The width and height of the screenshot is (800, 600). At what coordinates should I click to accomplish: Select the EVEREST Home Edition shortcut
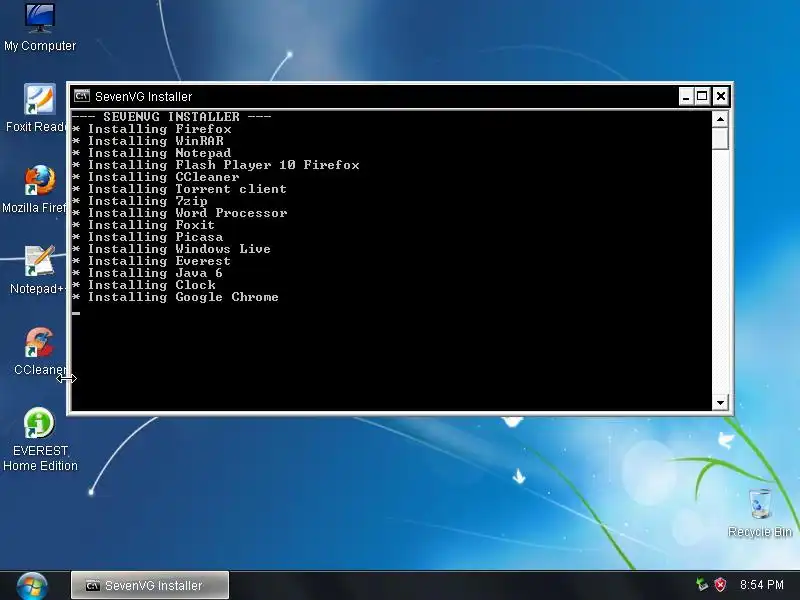[x=40, y=439]
